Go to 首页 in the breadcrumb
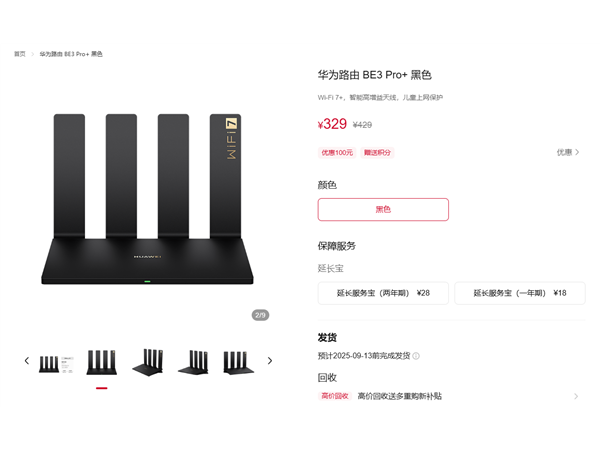600x450 pixels. 20,54
